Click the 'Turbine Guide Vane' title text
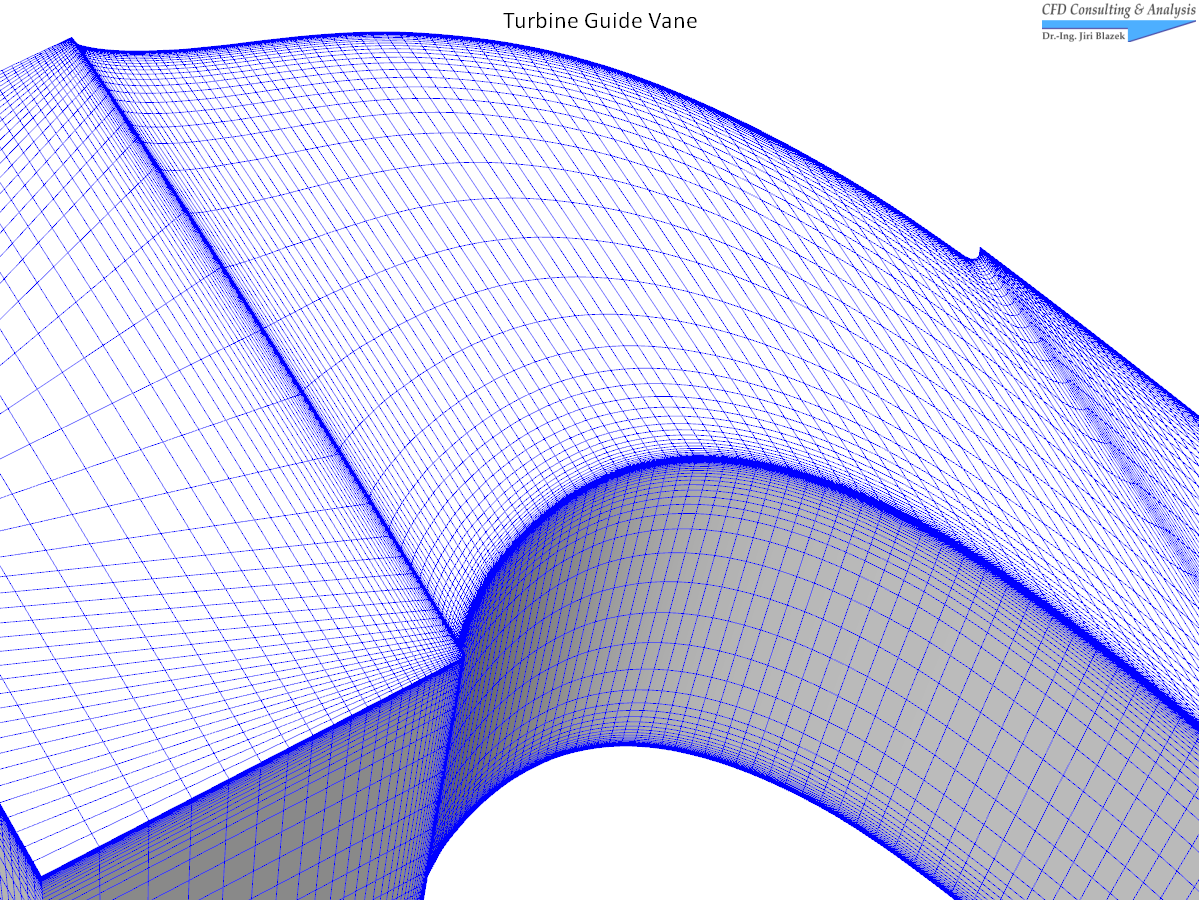The width and height of the screenshot is (1199, 900). click(x=600, y=21)
